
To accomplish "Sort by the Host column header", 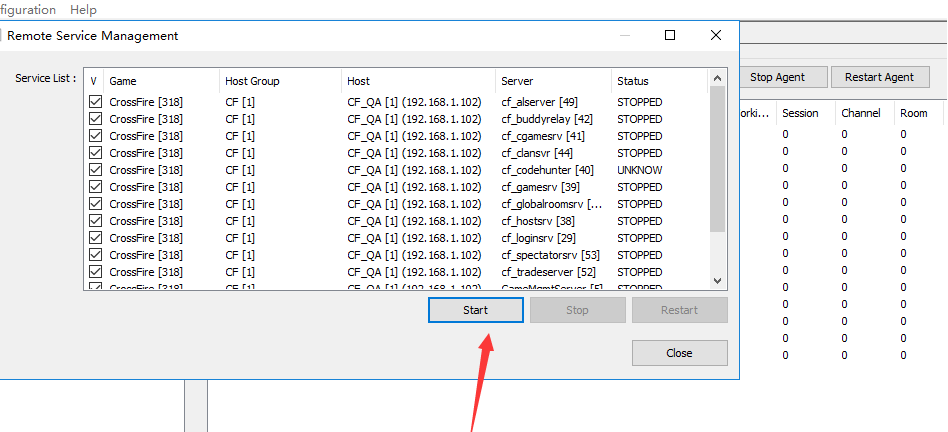I will coord(419,81).
